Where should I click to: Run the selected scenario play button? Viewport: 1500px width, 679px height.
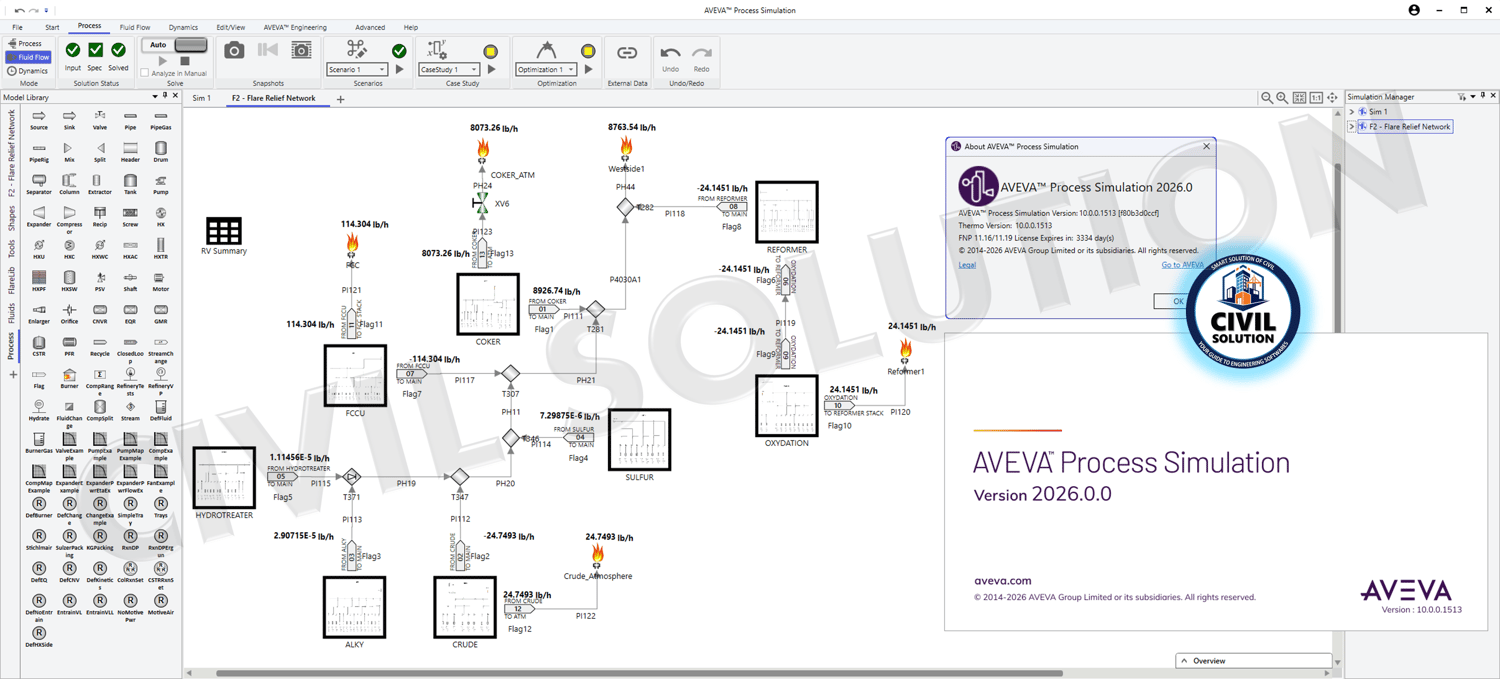(400, 69)
